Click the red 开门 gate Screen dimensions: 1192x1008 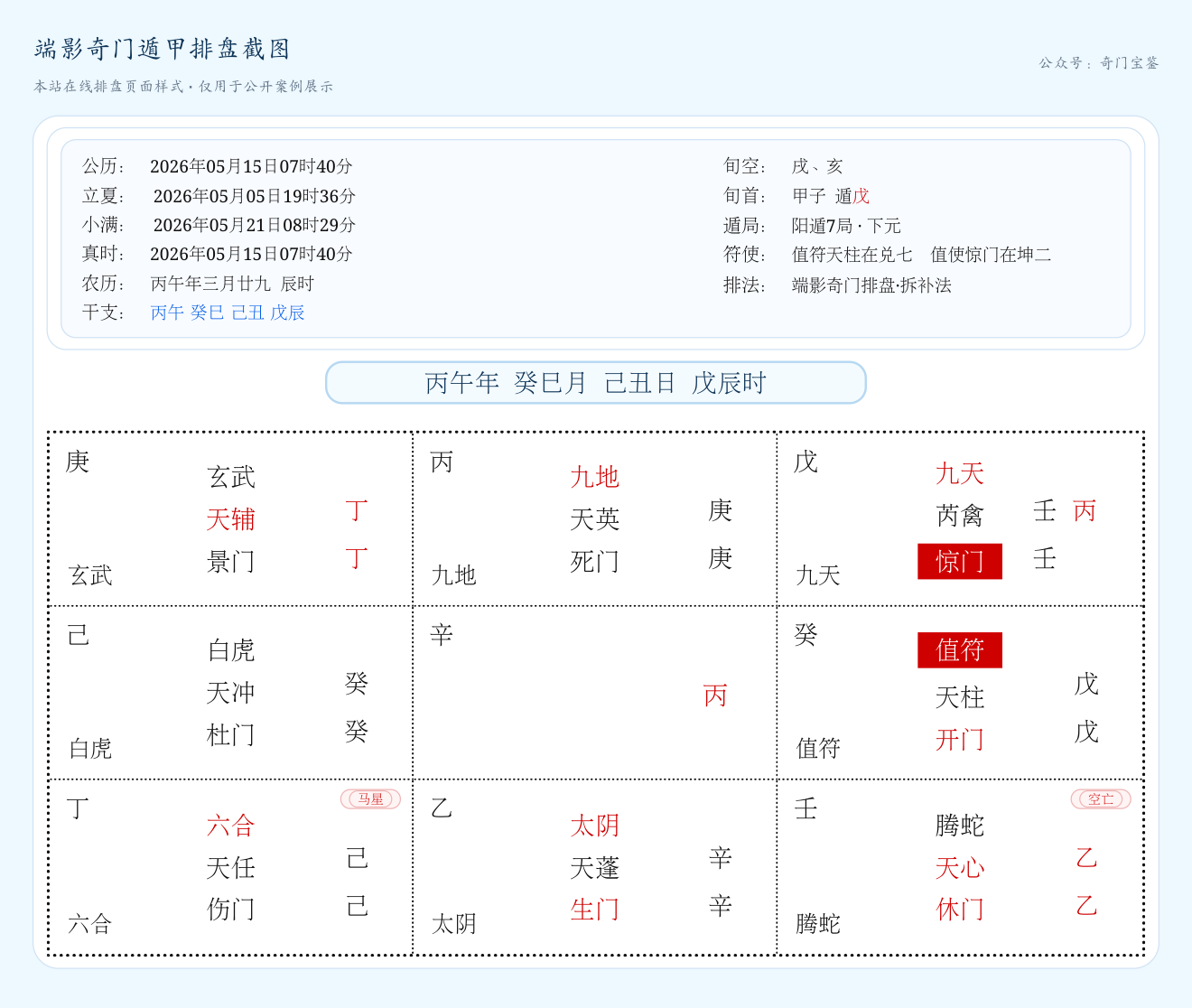(x=960, y=740)
